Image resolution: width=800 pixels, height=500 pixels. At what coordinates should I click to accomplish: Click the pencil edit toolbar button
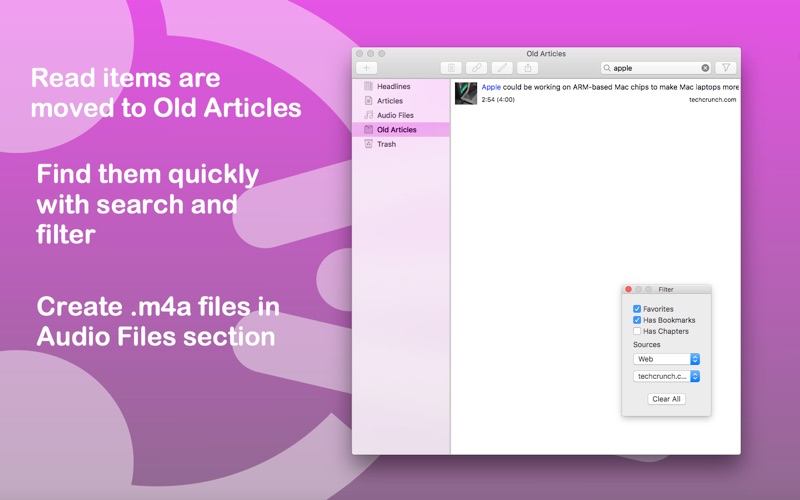point(502,68)
